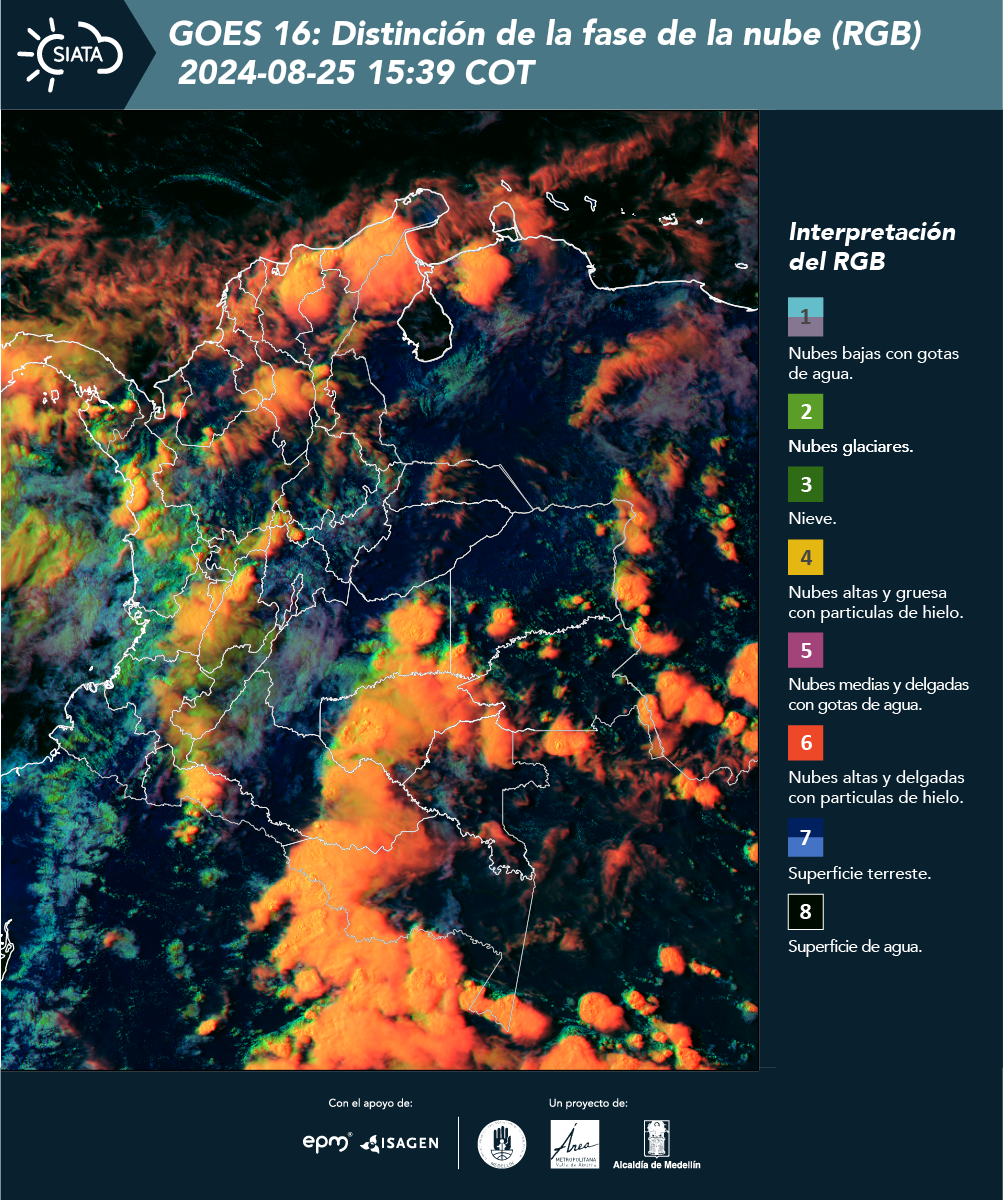This screenshot has width=1003, height=1200.
Task: Click the timestamp '2024-08-25 15:39 COT'
Action: 355,73
